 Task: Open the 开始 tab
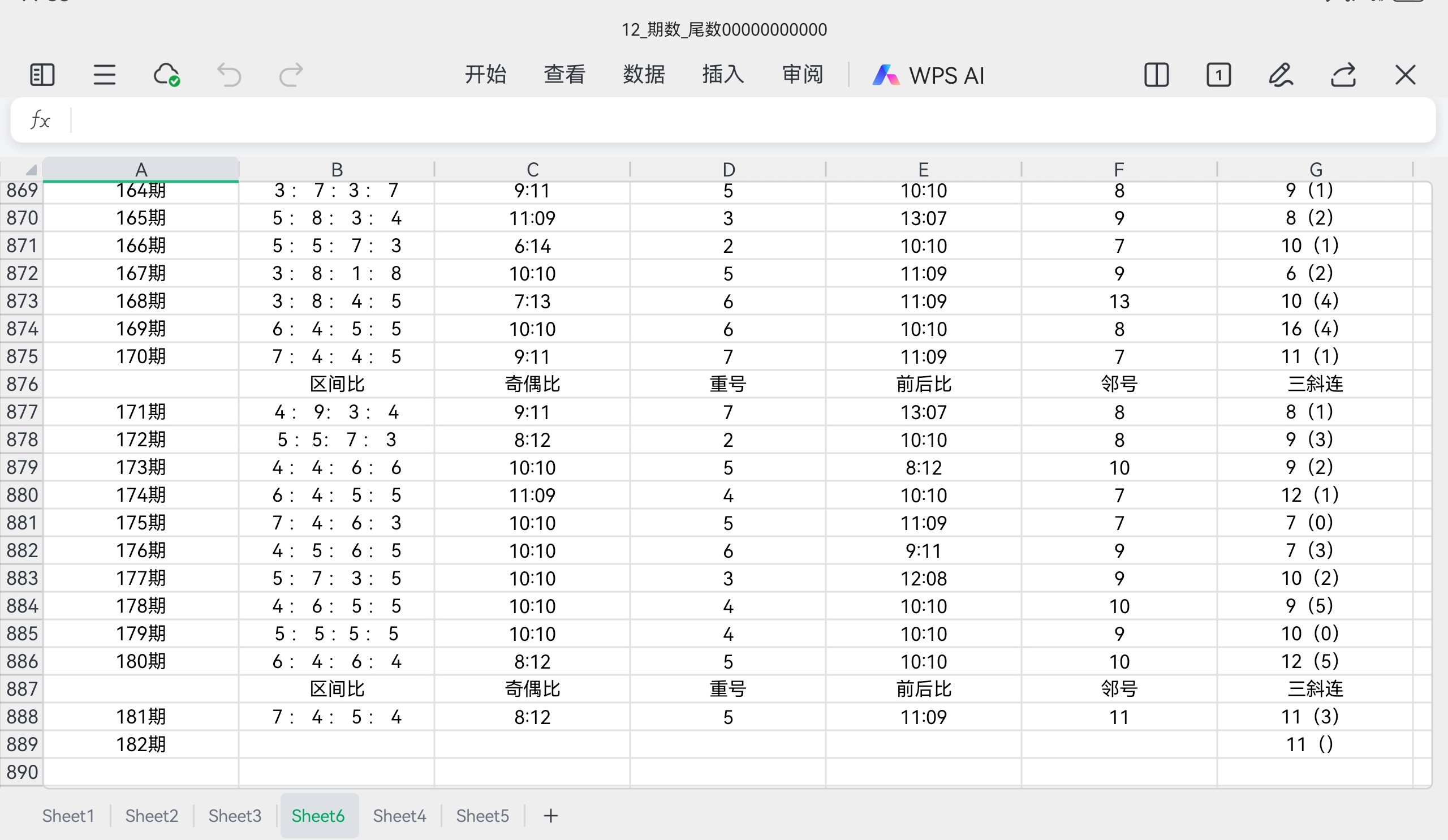click(x=485, y=75)
